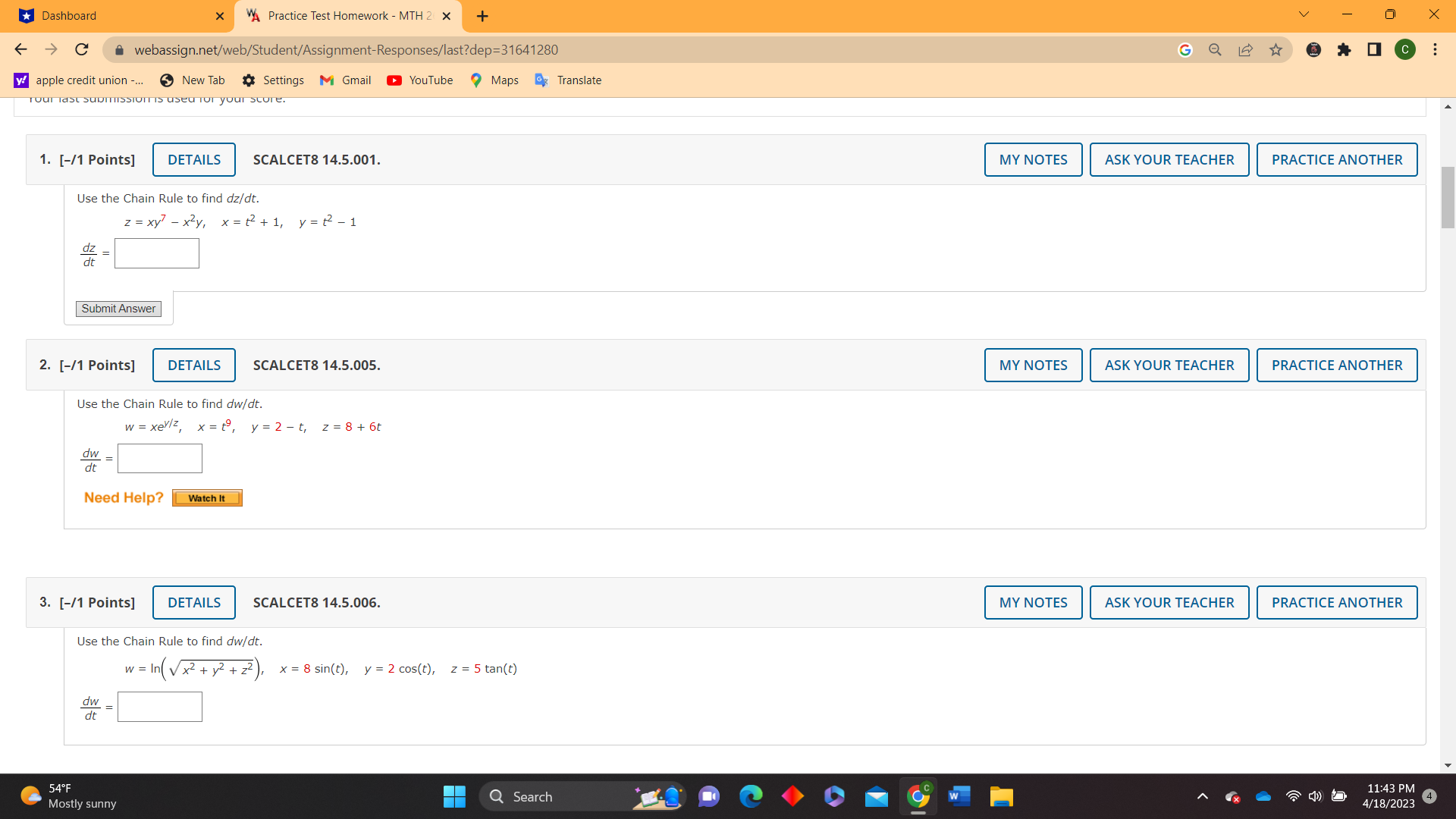Open the Chrome profile avatar C
The image size is (1456, 819).
(x=1405, y=49)
